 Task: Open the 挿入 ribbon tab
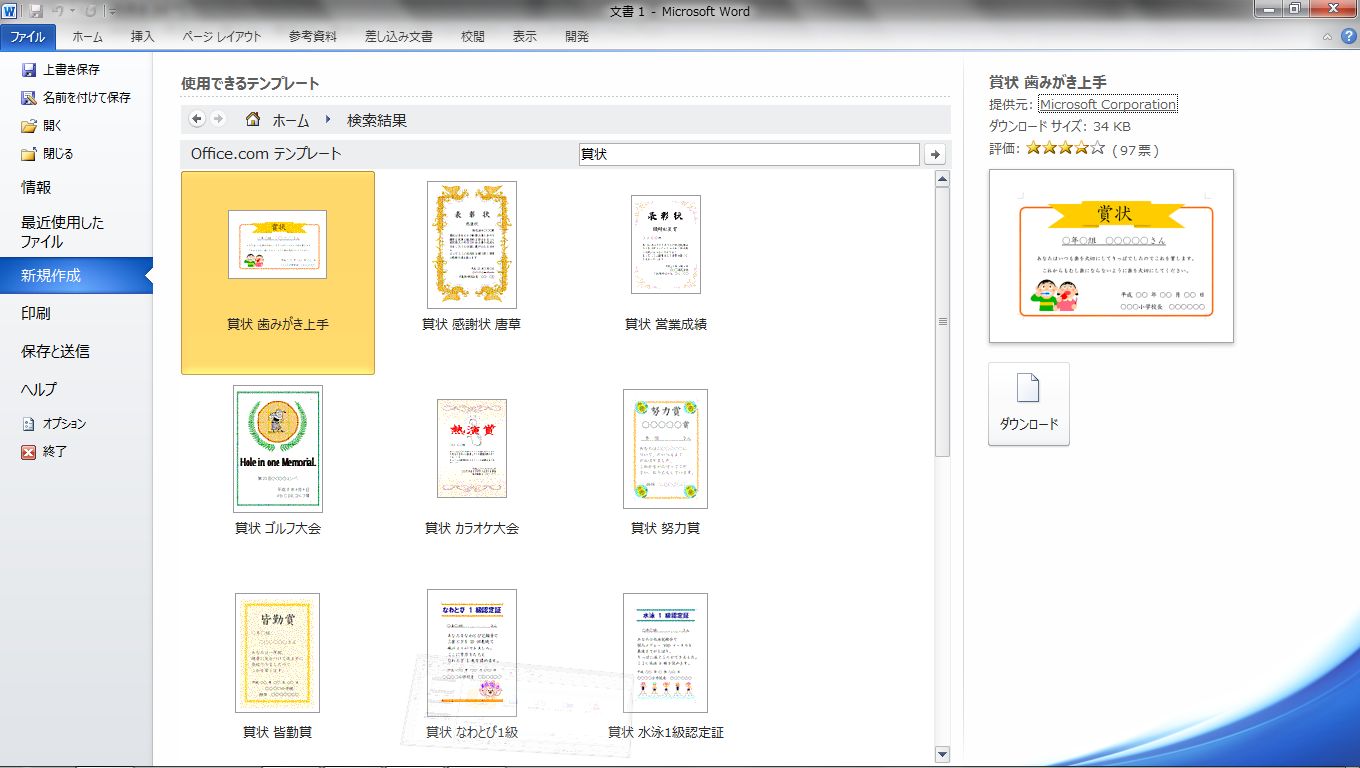pos(142,37)
